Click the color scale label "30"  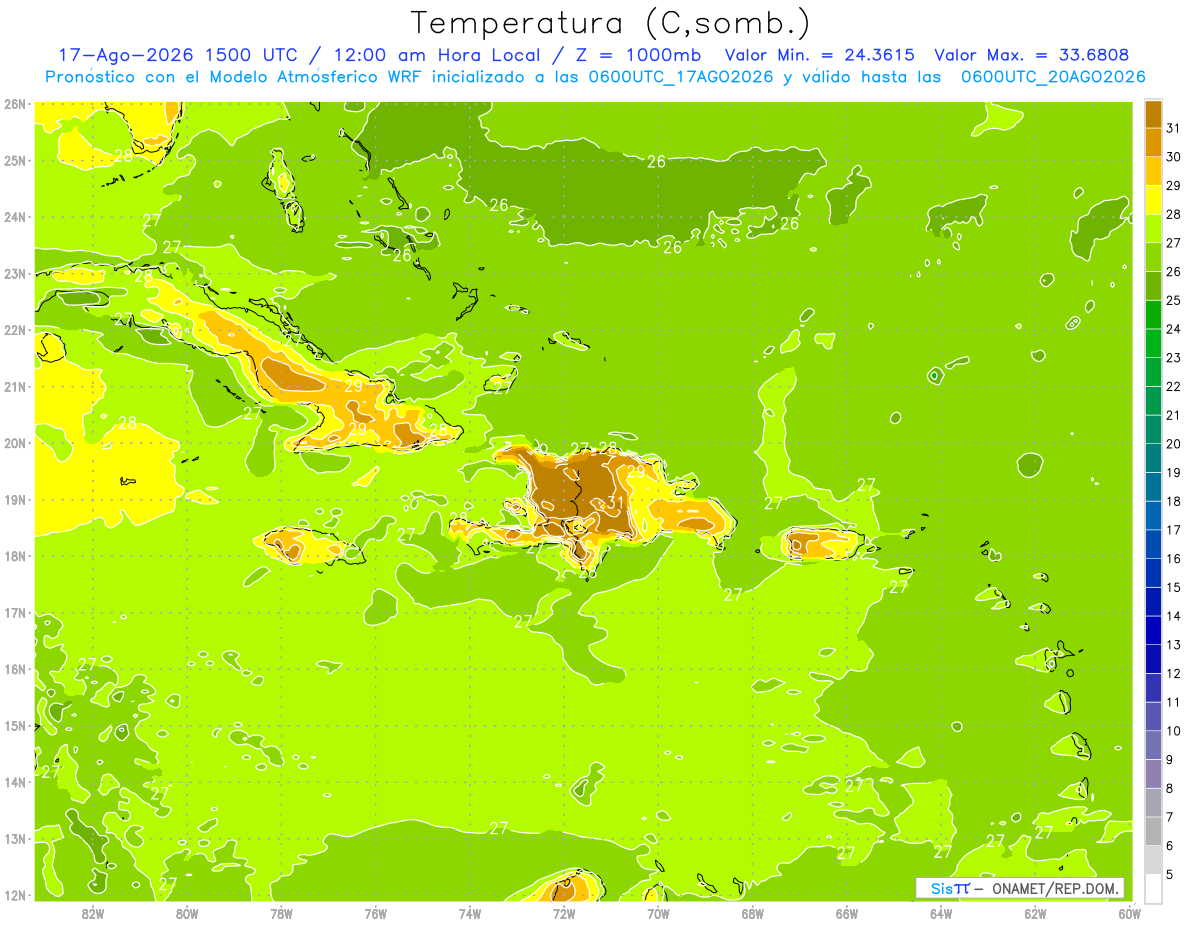coord(1174,157)
